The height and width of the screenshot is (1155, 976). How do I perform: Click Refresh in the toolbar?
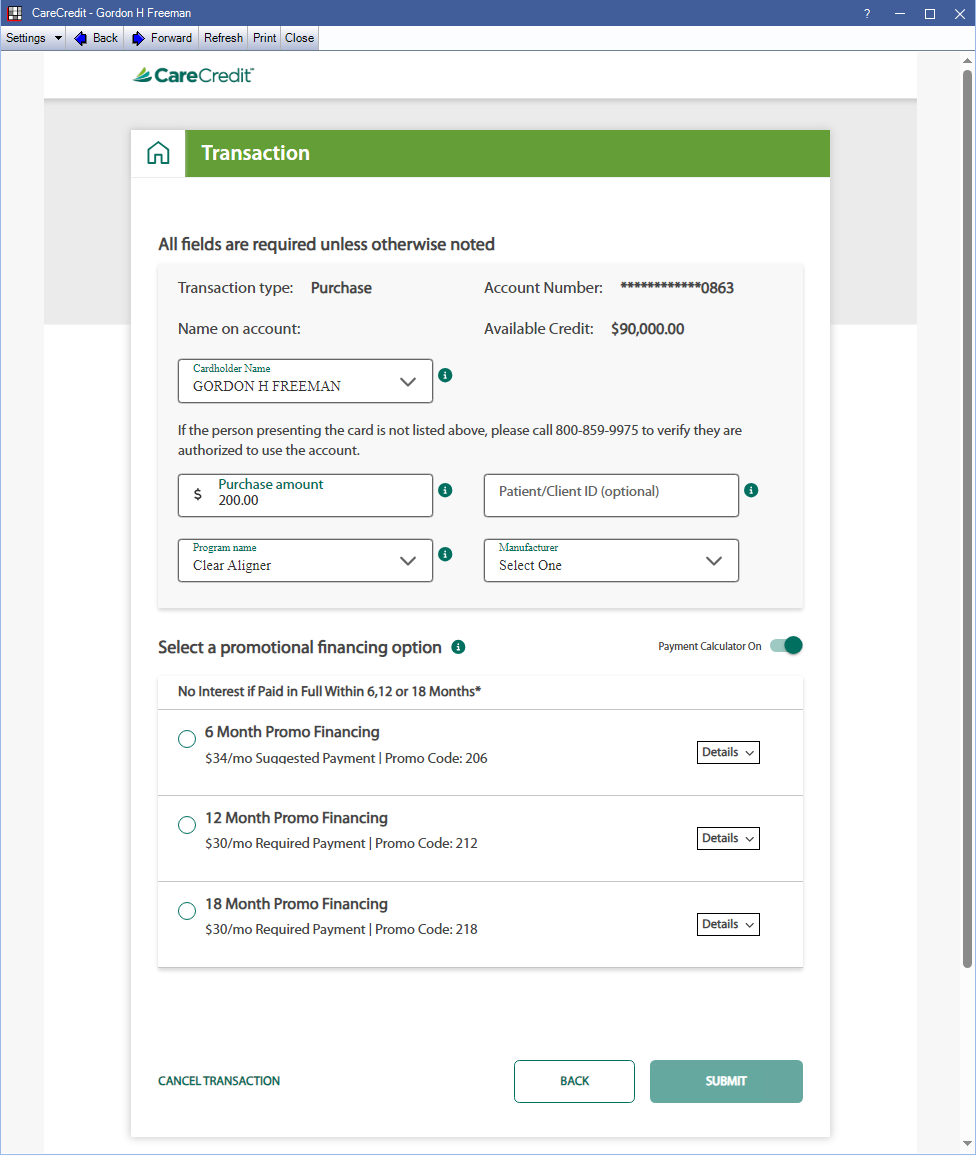click(223, 38)
